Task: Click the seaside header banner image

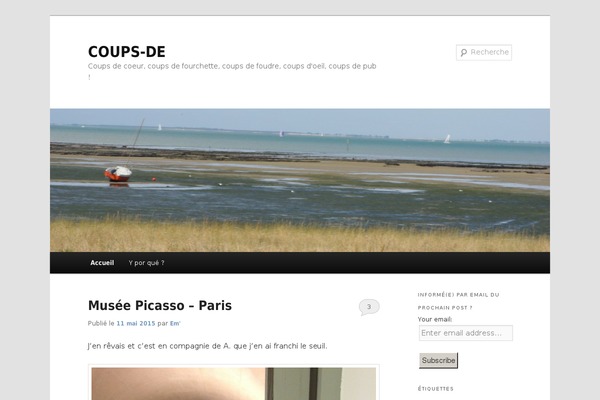Action: pos(300,180)
